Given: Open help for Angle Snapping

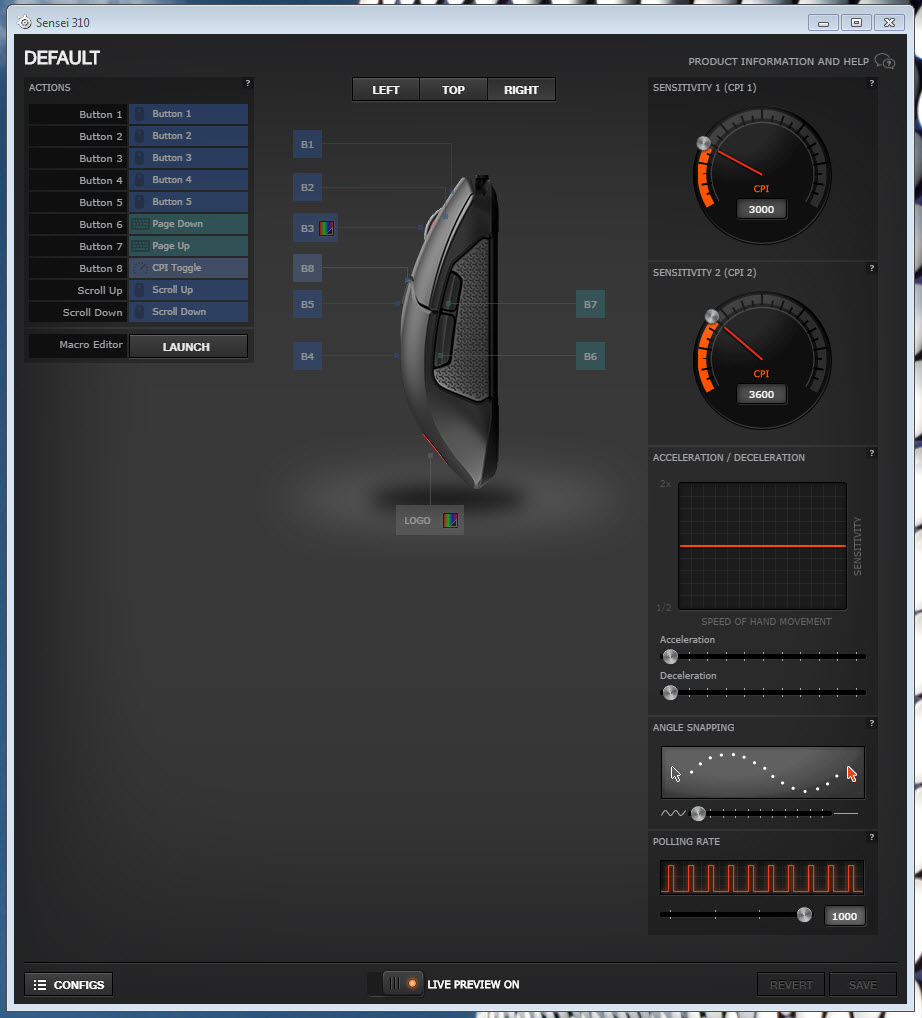Looking at the screenshot, I should (x=871, y=723).
